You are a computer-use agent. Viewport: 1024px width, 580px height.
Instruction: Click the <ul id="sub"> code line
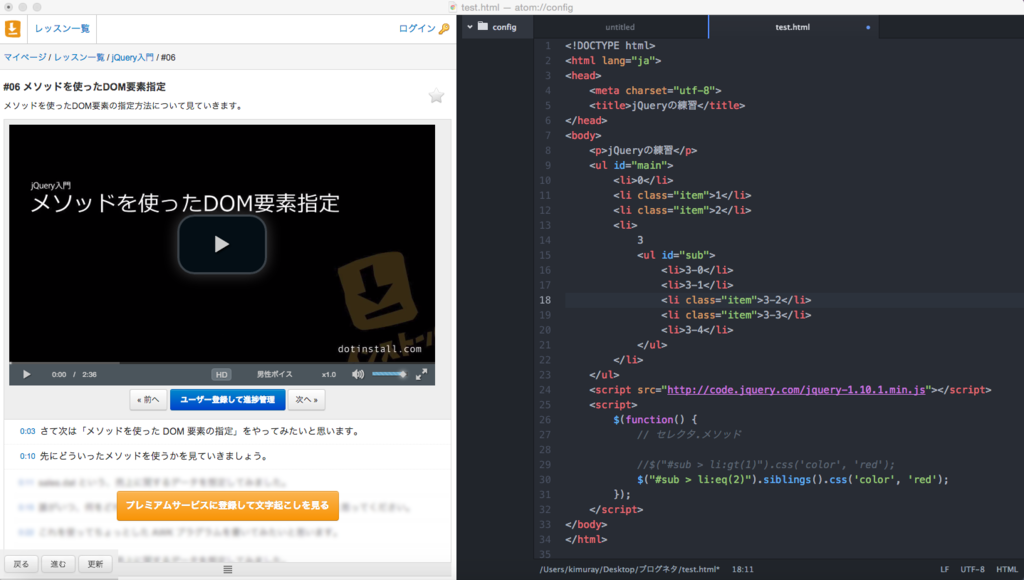click(676, 255)
